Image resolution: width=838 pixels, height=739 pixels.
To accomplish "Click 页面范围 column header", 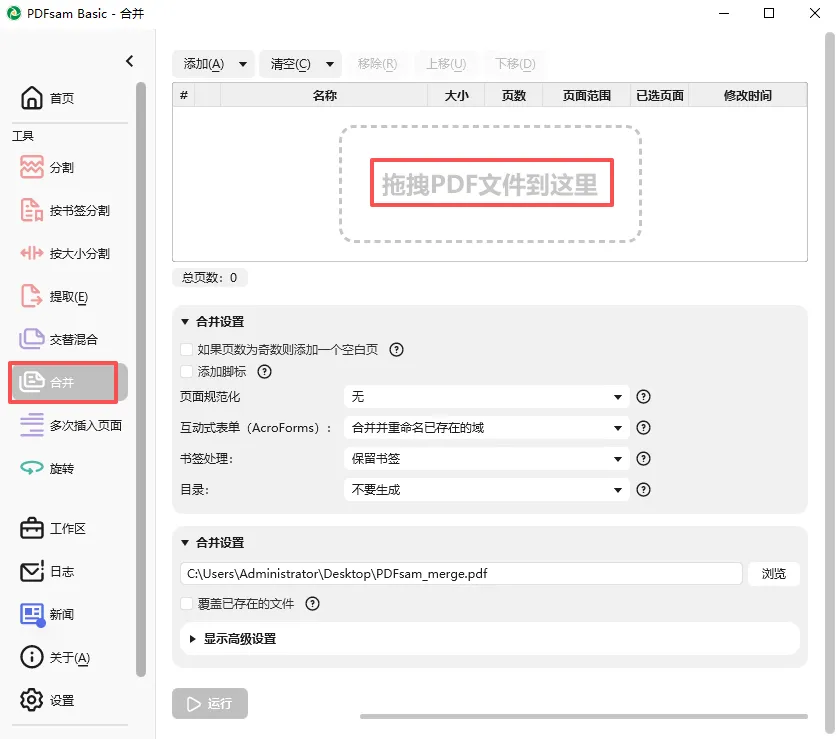I will coord(586,96).
